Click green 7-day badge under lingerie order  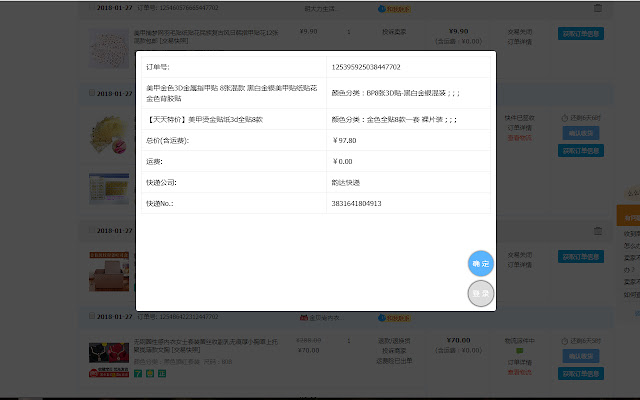(x=138, y=373)
